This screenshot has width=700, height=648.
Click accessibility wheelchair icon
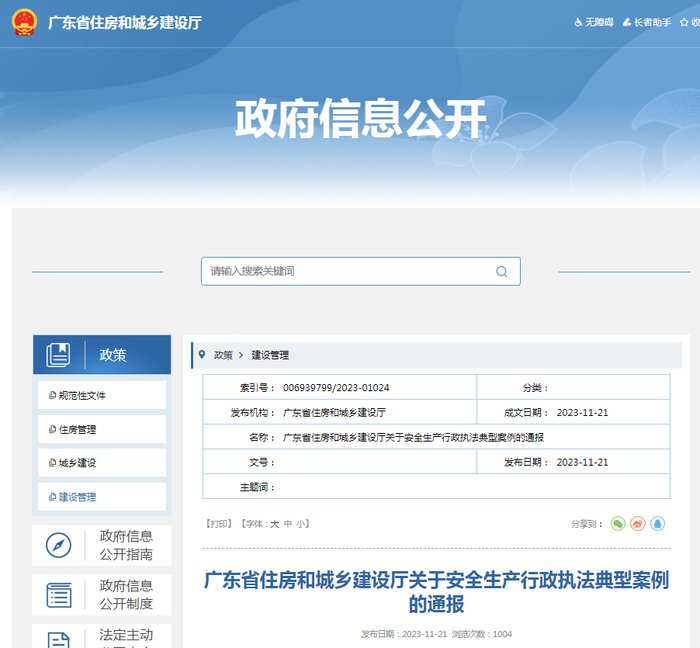pyautogui.click(x=578, y=22)
